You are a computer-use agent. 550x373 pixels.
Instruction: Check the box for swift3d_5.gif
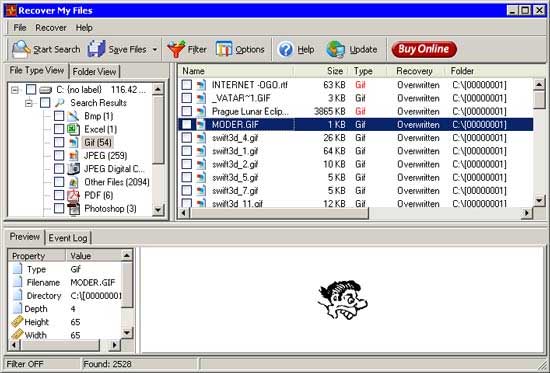[x=187, y=177]
